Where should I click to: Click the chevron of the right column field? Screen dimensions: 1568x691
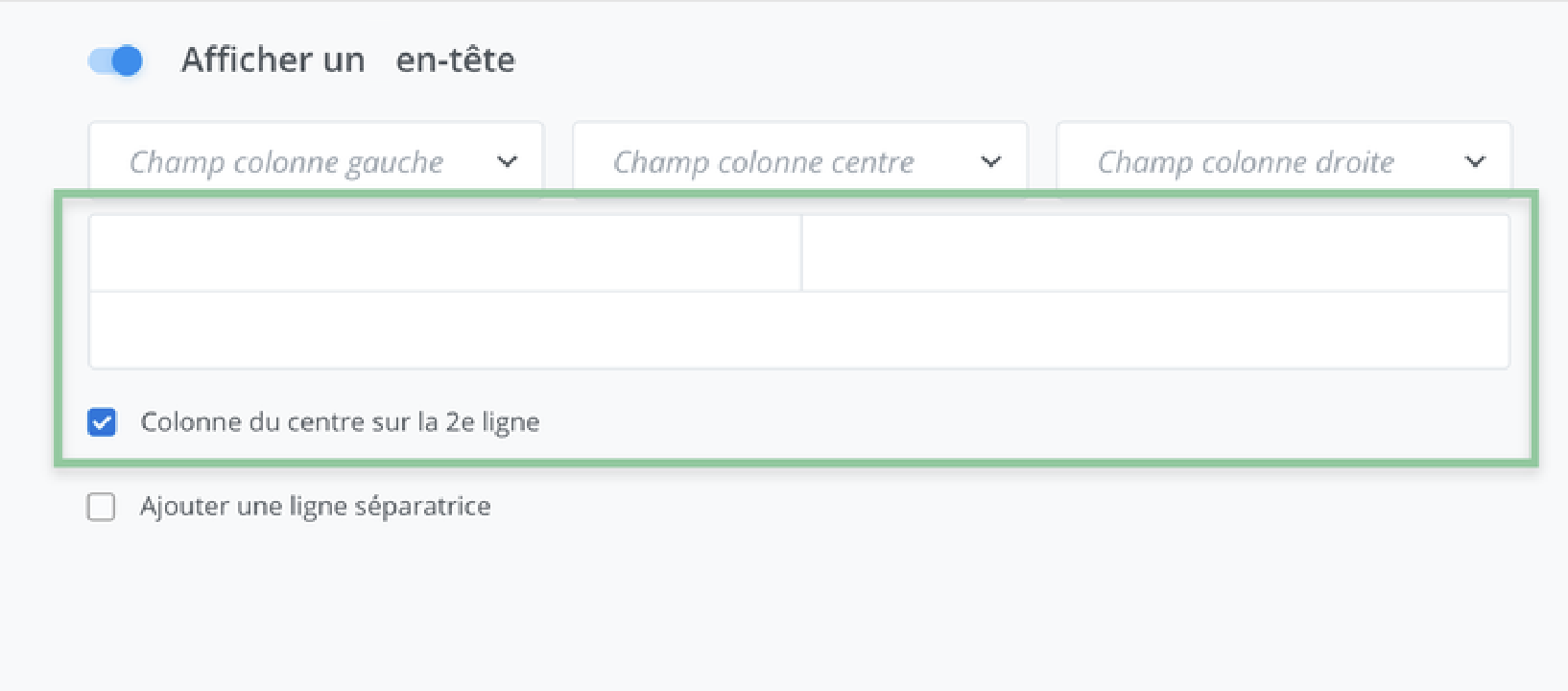coord(1475,162)
